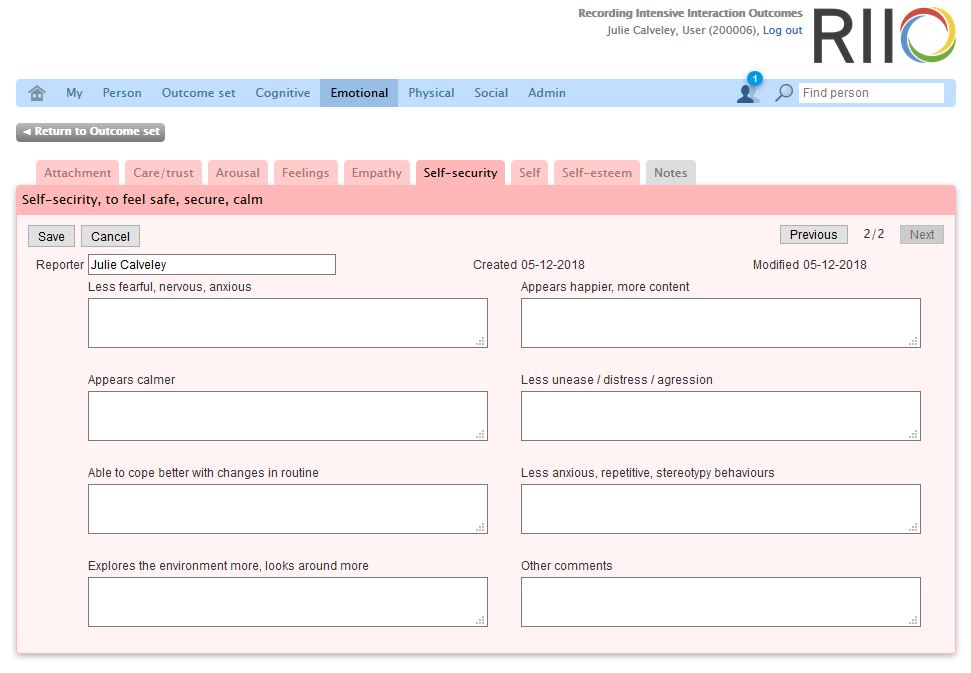Open the Physical menu

(431, 93)
